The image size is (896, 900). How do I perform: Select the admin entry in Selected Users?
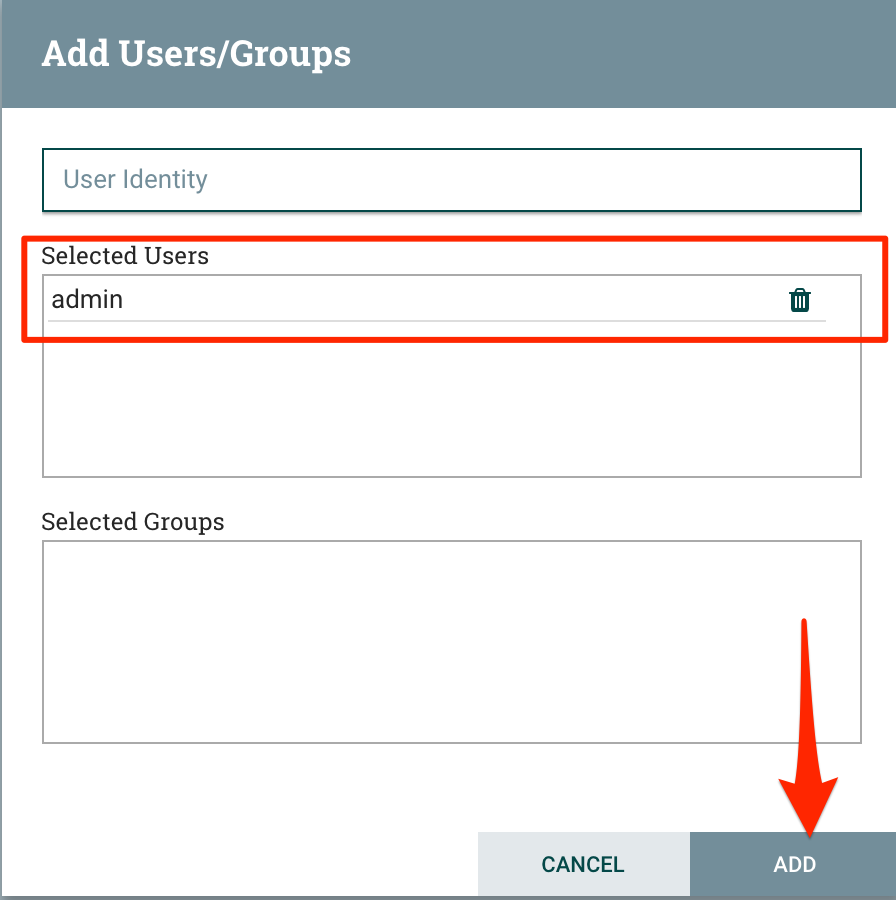(400, 300)
